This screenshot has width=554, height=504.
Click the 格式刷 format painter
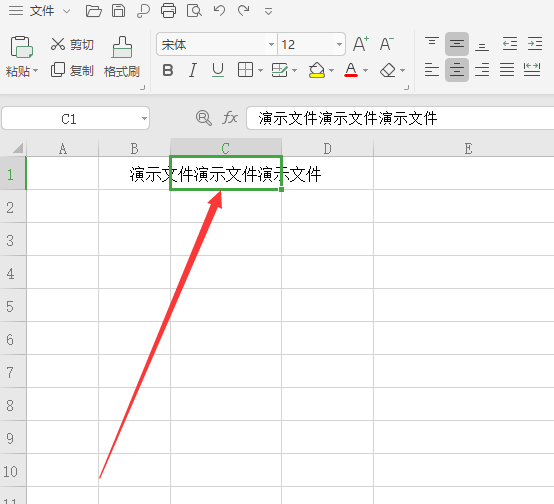[122, 57]
